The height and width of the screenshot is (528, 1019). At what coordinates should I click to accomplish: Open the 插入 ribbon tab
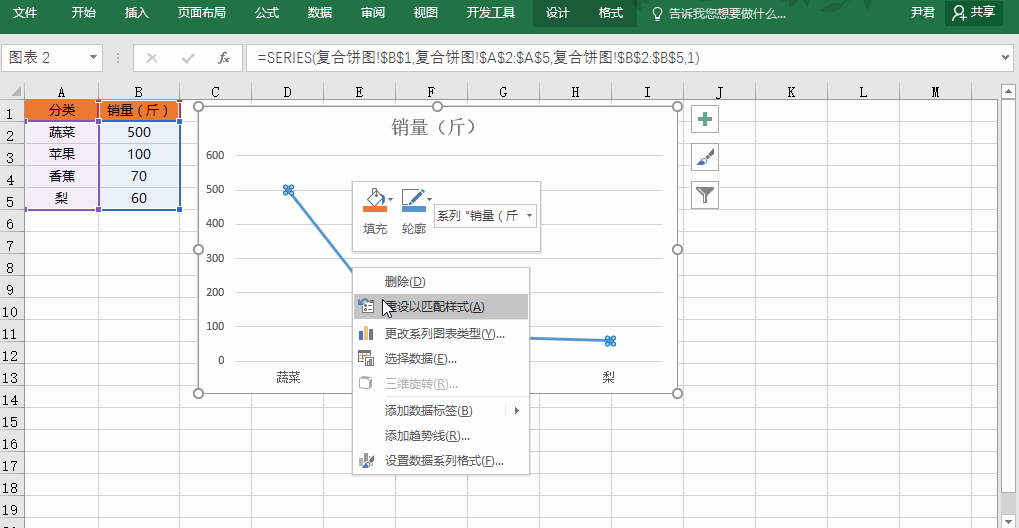[137, 13]
